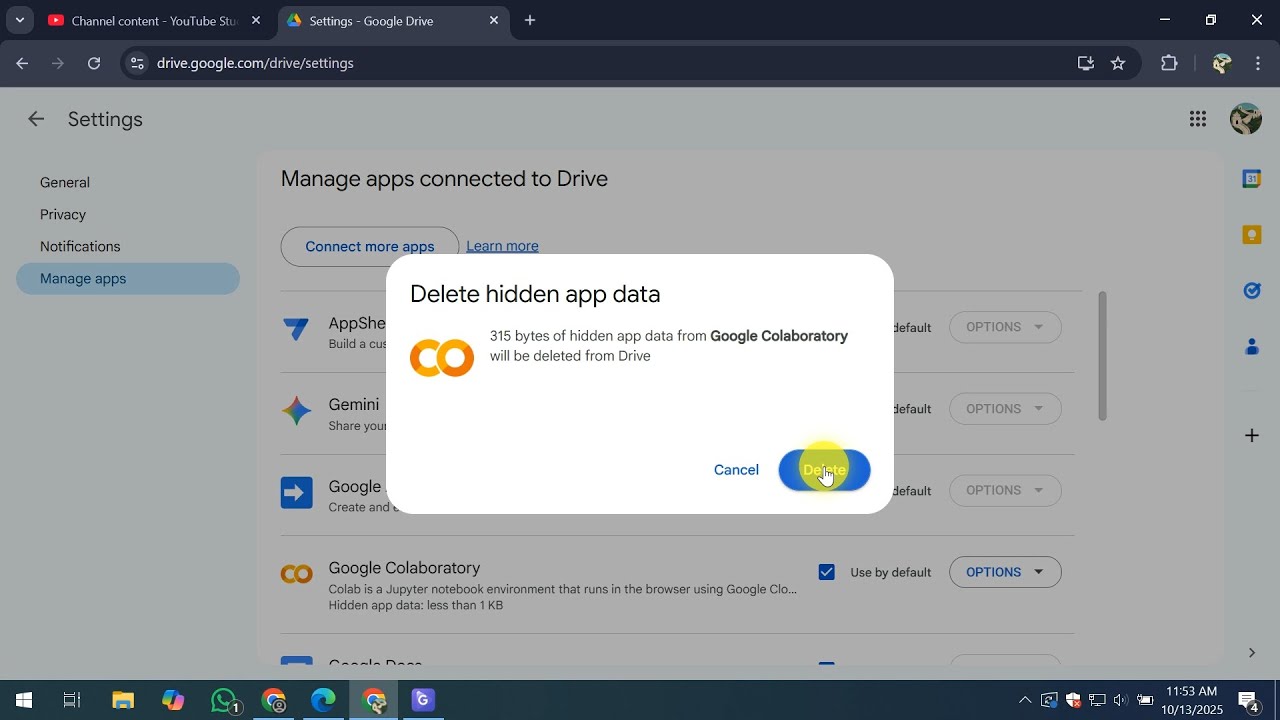The width and height of the screenshot is (1280, 720).
Task: Open the taskbar volume control
Action: (1120, 700)
